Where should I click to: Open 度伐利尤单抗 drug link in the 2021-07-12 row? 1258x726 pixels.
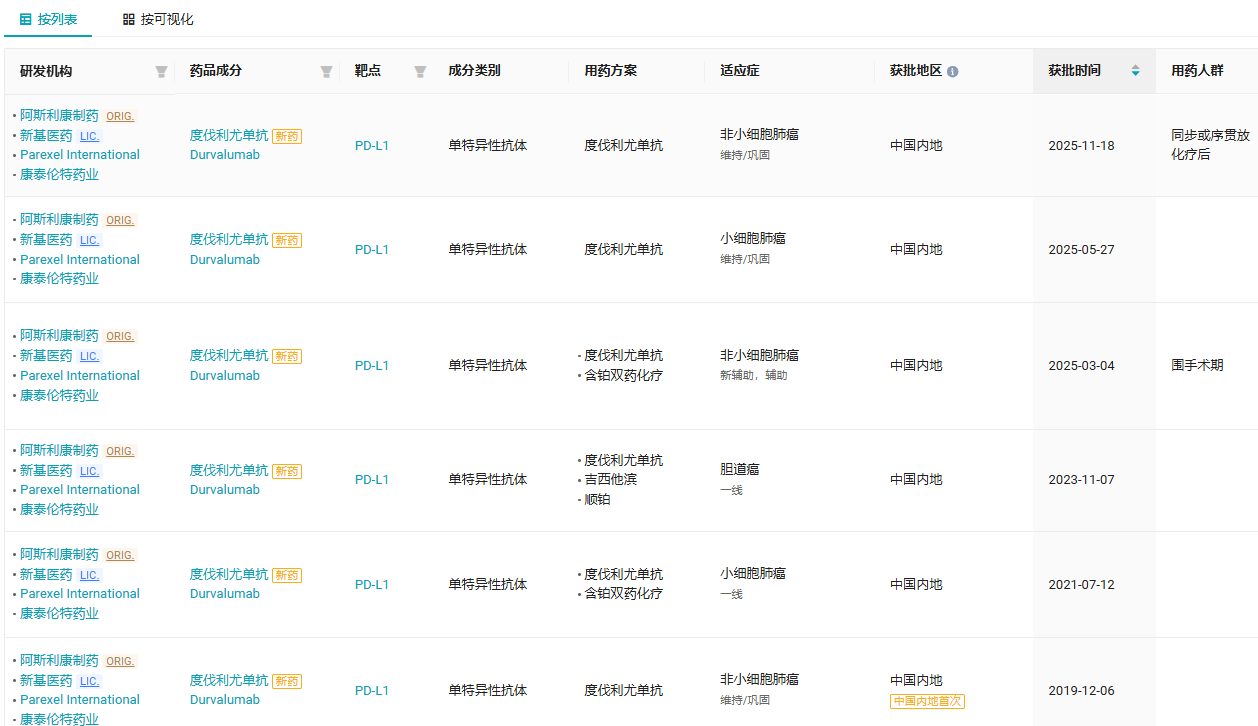click(229, 574)
